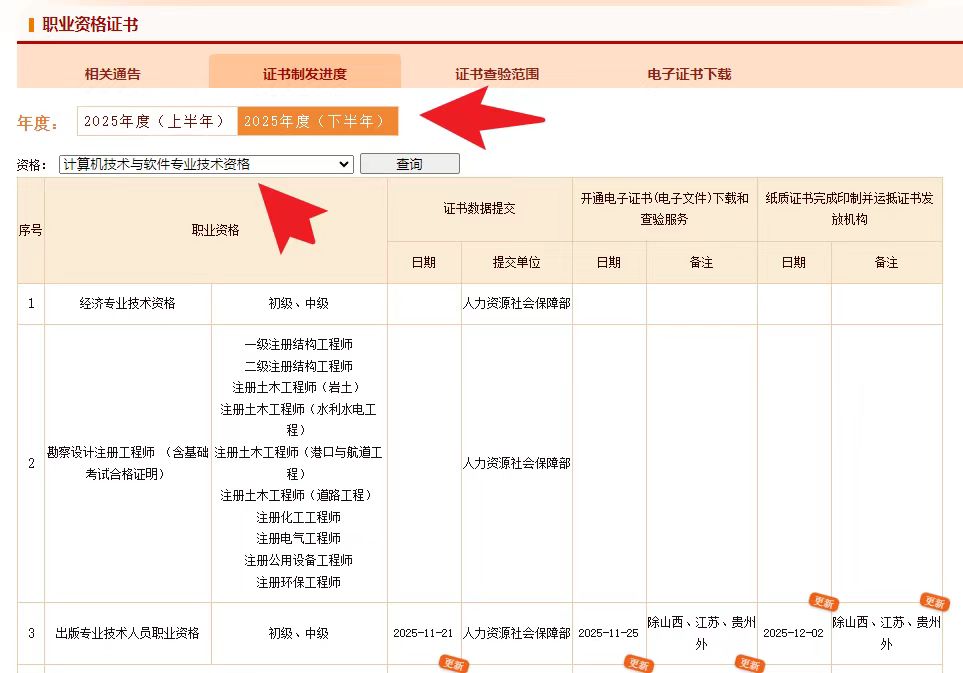Click the 更新 badge under the e-certificate 备注 cell
Image resolution: width=963 pixels, height=673 pixels.
tap(749, 664)
